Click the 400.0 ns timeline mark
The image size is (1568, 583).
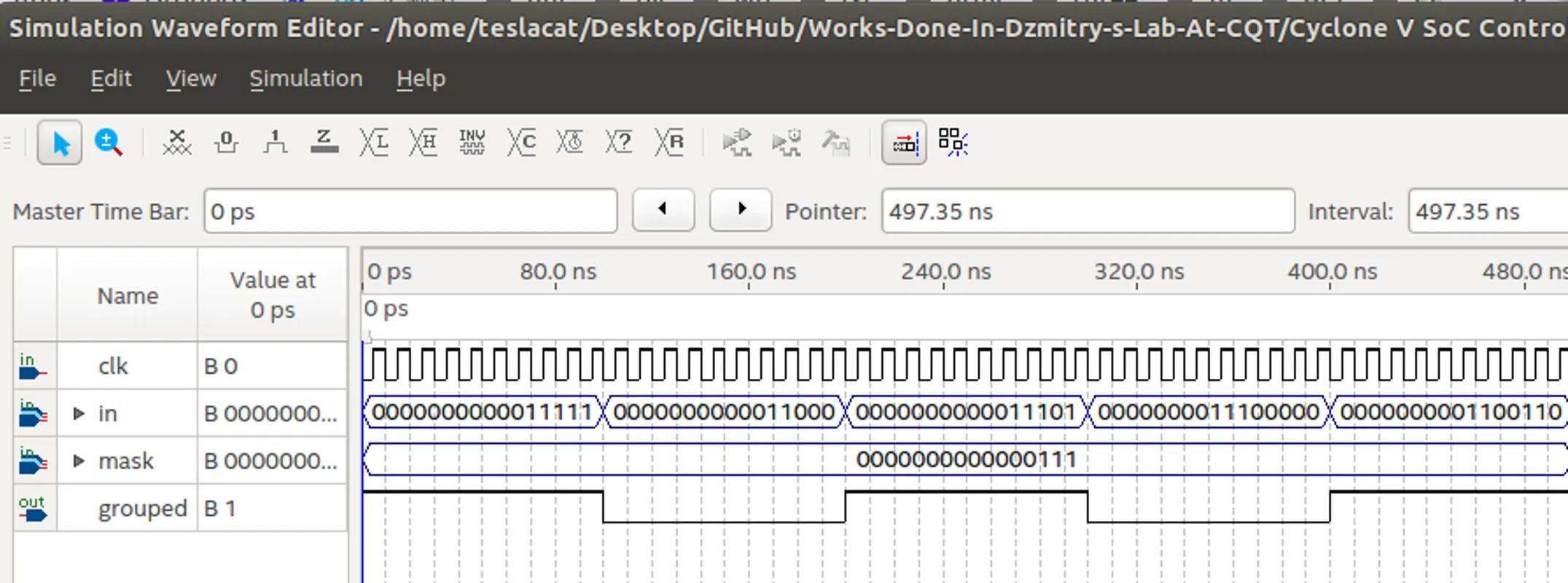pyautogui.click(x=1332, y=272)
